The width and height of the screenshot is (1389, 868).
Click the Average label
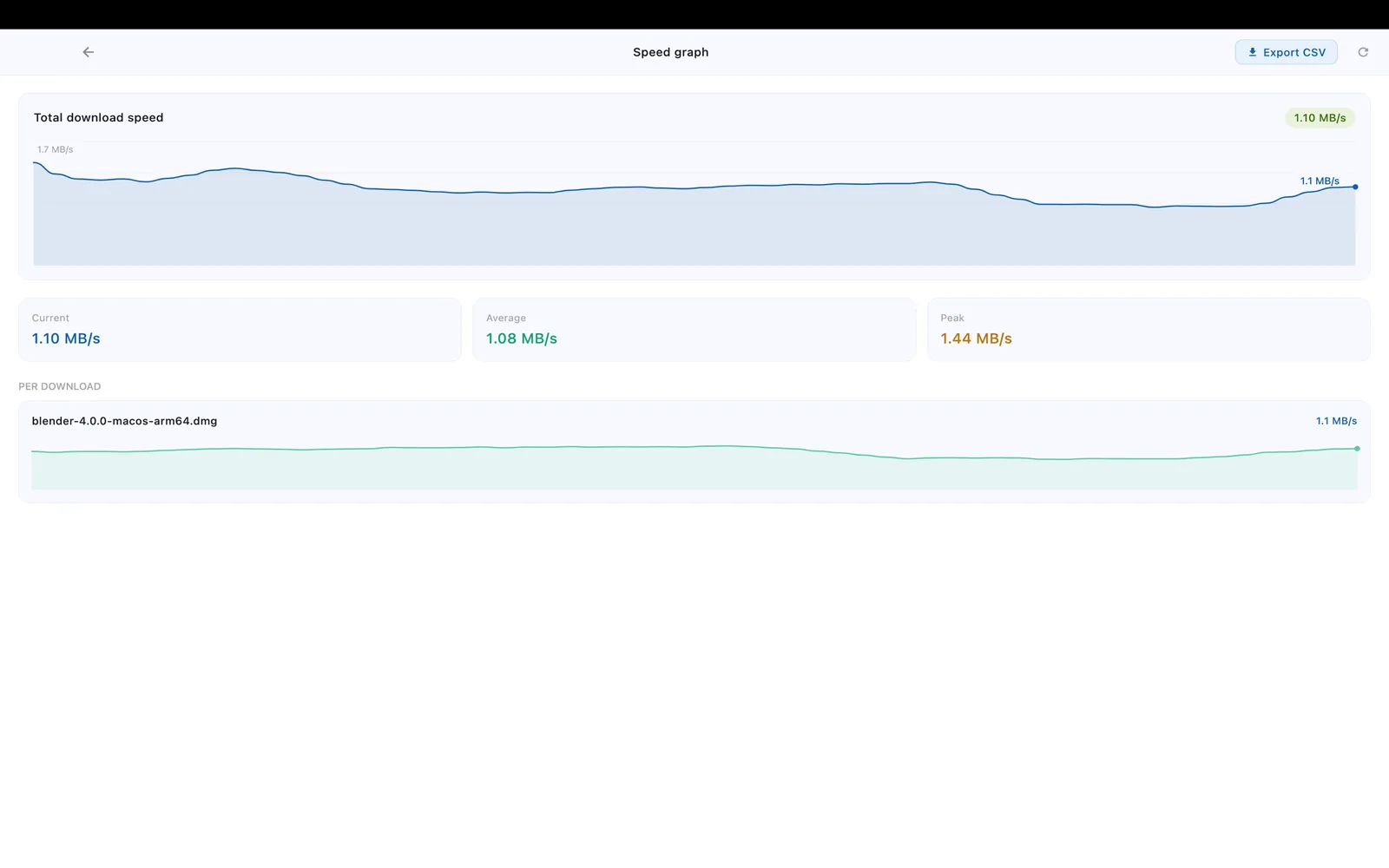coord(506,318)
